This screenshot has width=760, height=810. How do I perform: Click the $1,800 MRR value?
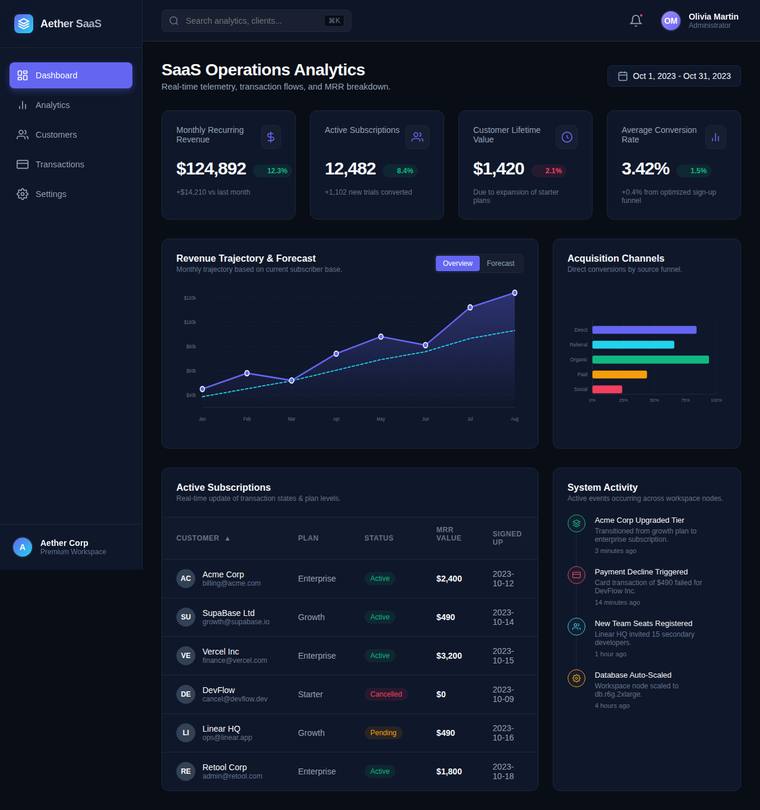(x=449, y=771)
